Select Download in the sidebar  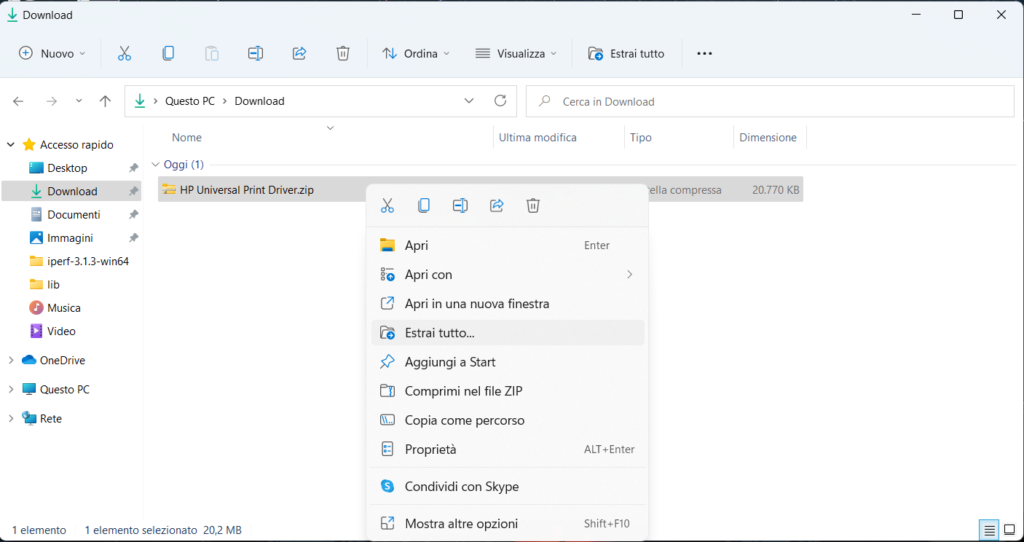point(71,191)
